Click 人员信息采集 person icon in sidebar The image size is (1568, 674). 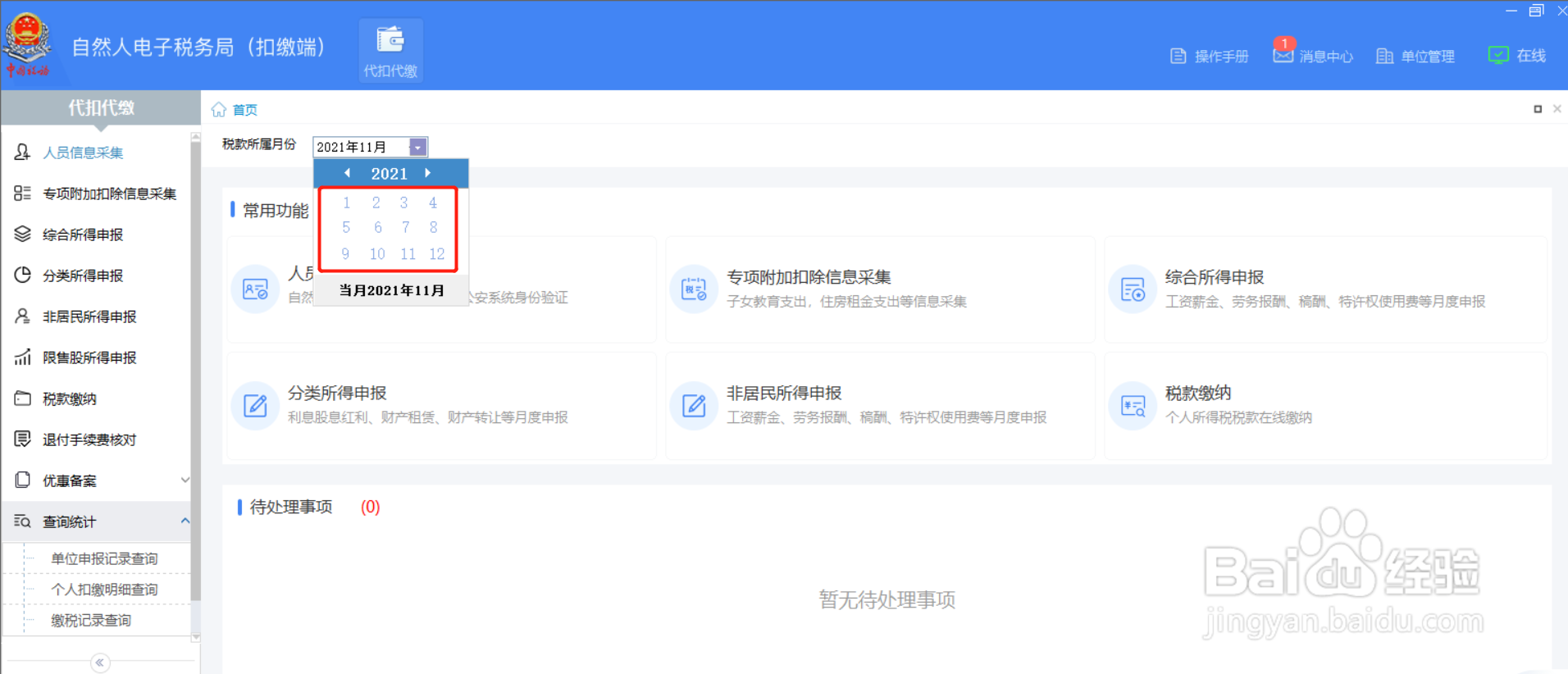(23, 152)
